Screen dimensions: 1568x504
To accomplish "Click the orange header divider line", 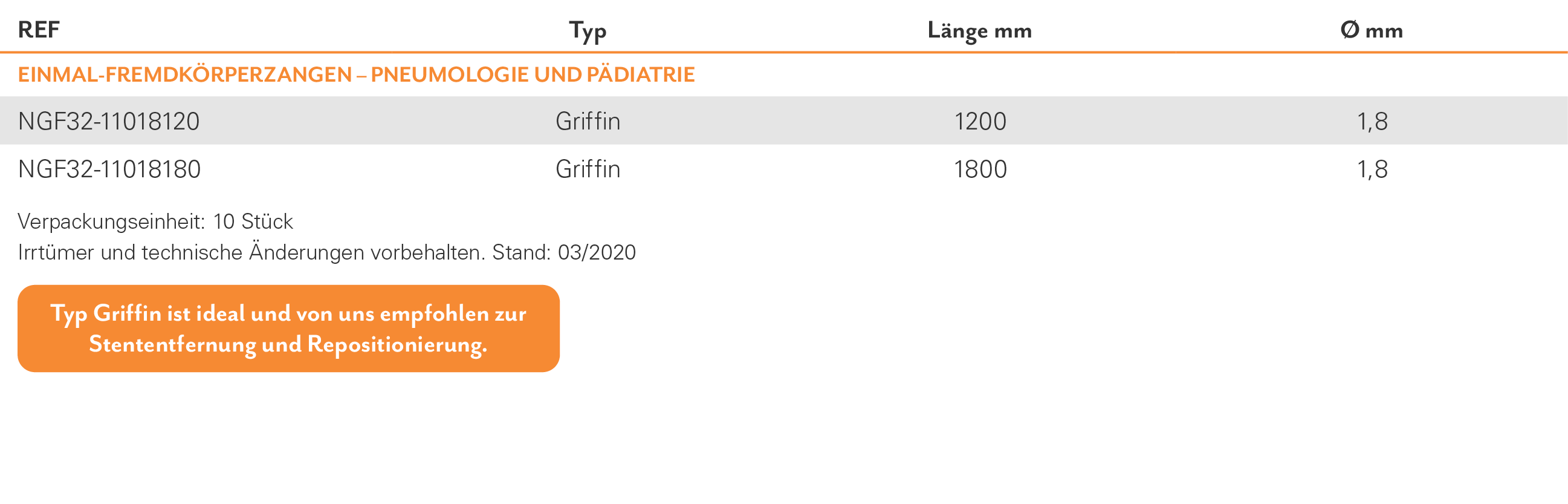I will (784, 53).
